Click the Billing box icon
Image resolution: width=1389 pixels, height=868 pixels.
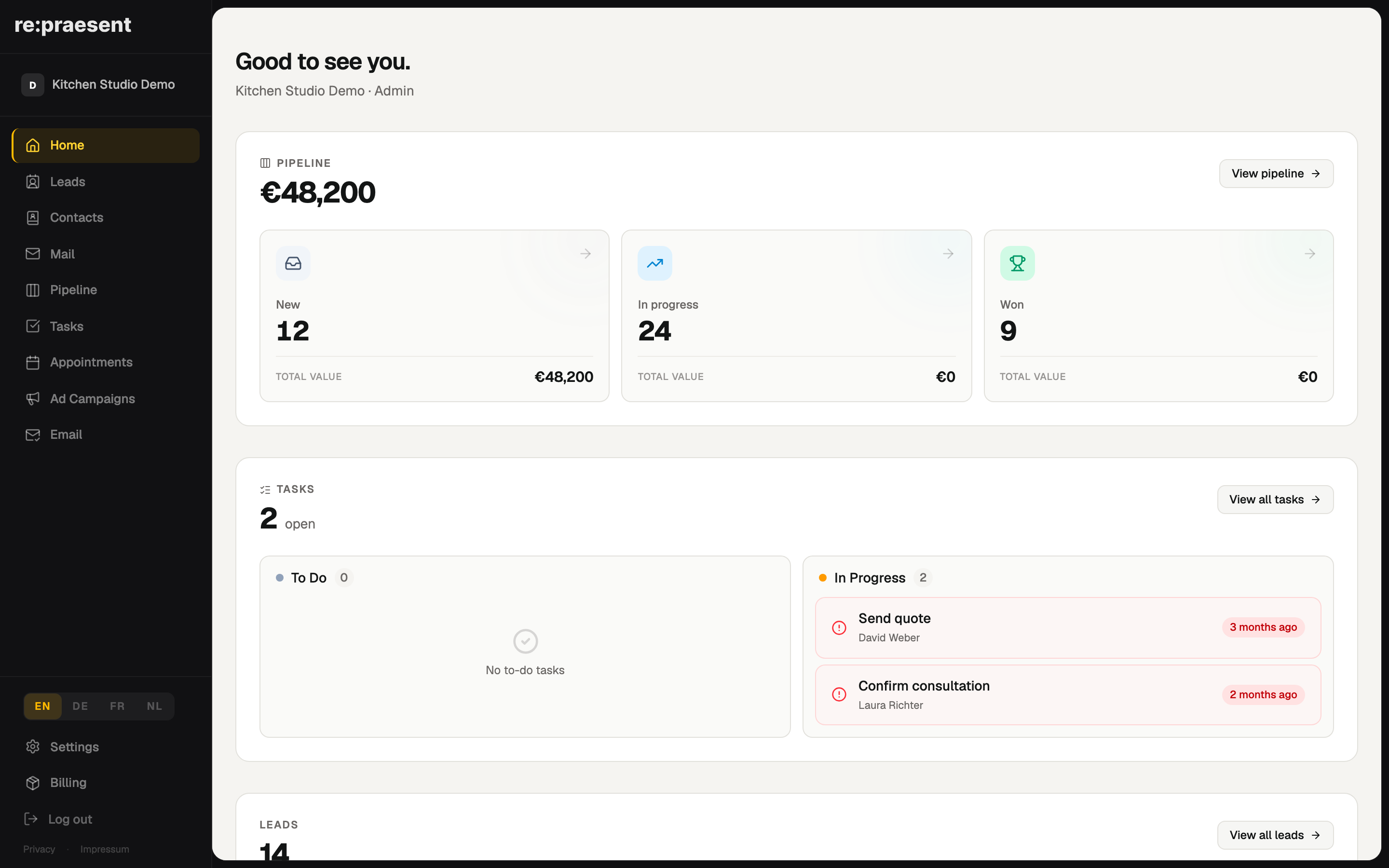tap(33, 783)
